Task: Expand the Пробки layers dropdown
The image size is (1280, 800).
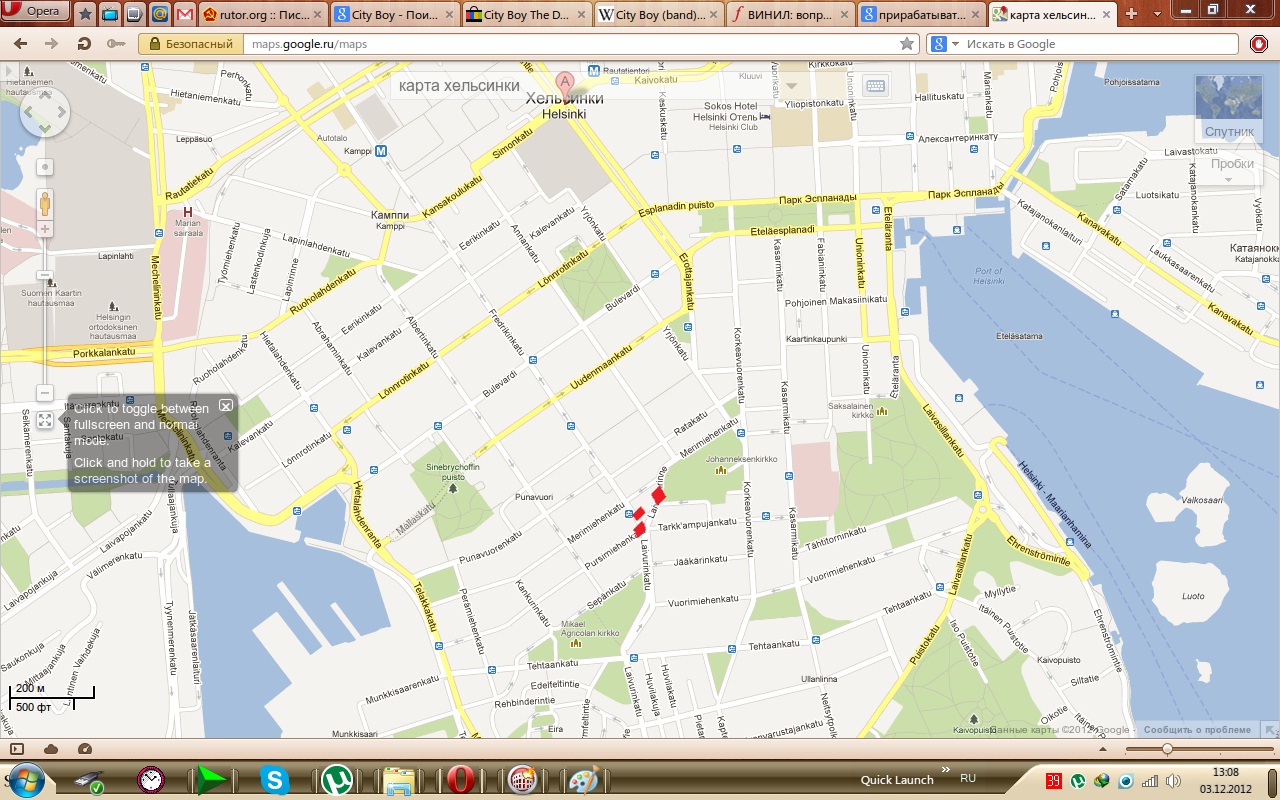Action: click(x=1230, y=169)
